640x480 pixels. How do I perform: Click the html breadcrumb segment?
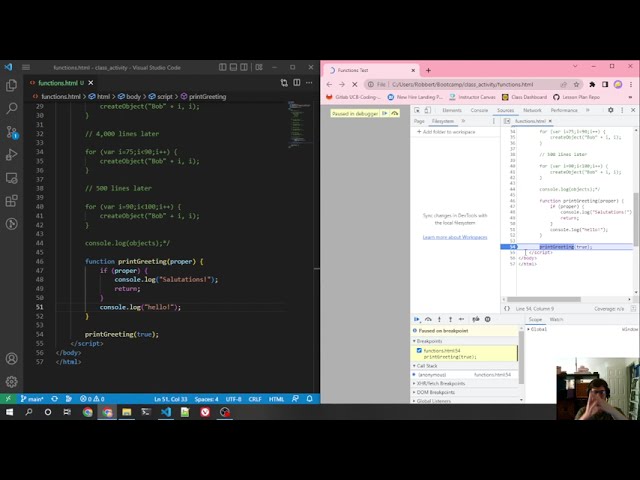(100, 97)
